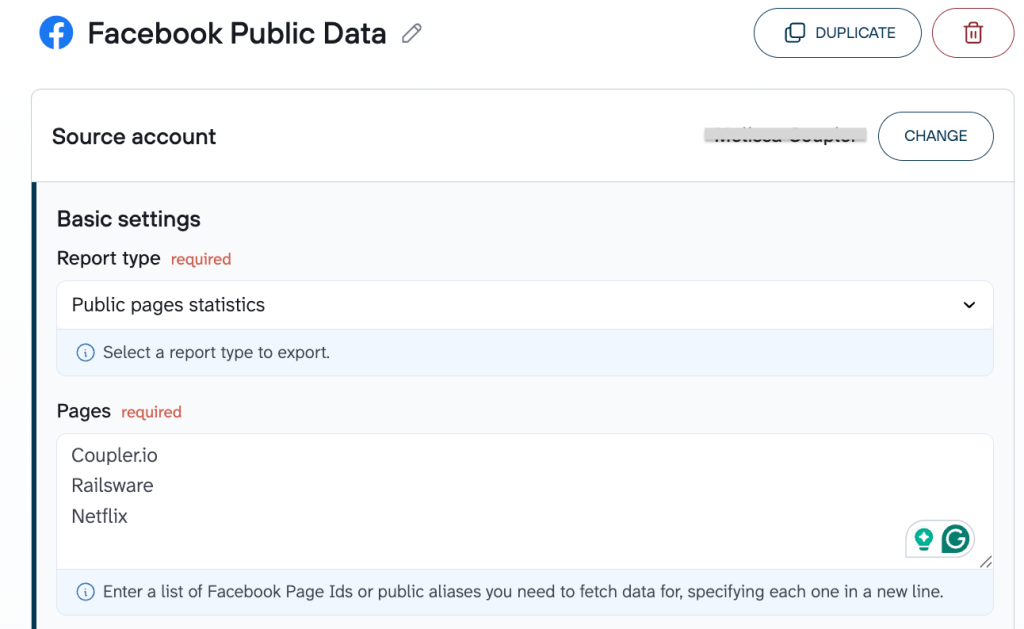Click the Facebook logo icon

(x=56, y=33)
